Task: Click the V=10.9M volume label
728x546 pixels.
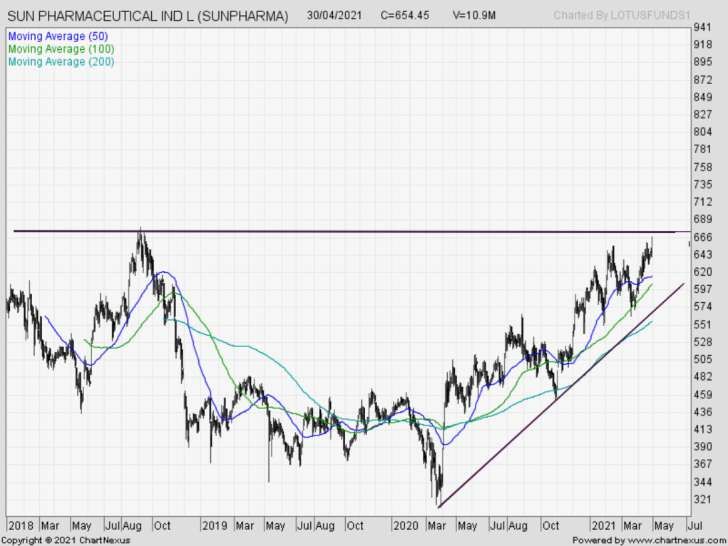Action: click(476, 17)
